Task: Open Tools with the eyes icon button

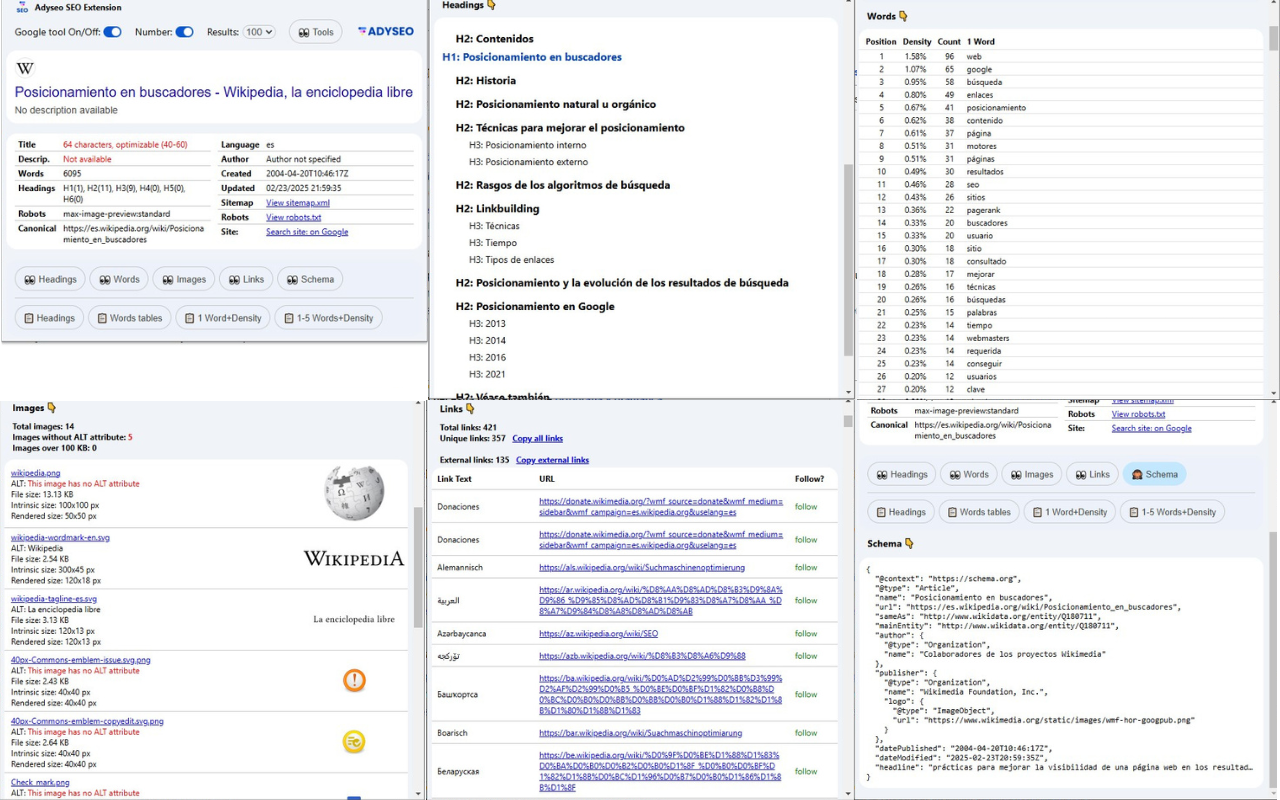Action: click(315, 32)
